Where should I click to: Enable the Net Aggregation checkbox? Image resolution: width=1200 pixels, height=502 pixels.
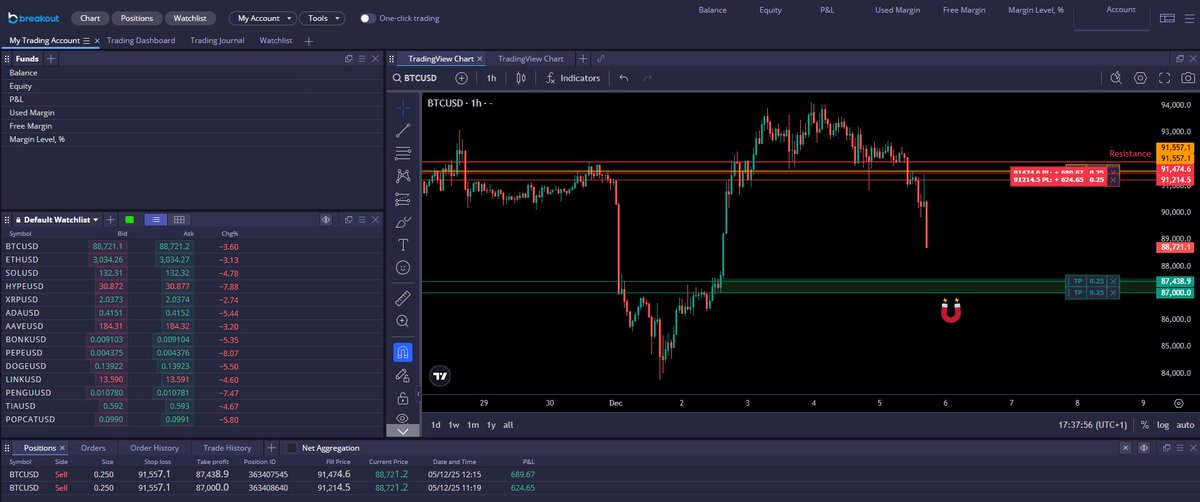(x=292, y=448)
